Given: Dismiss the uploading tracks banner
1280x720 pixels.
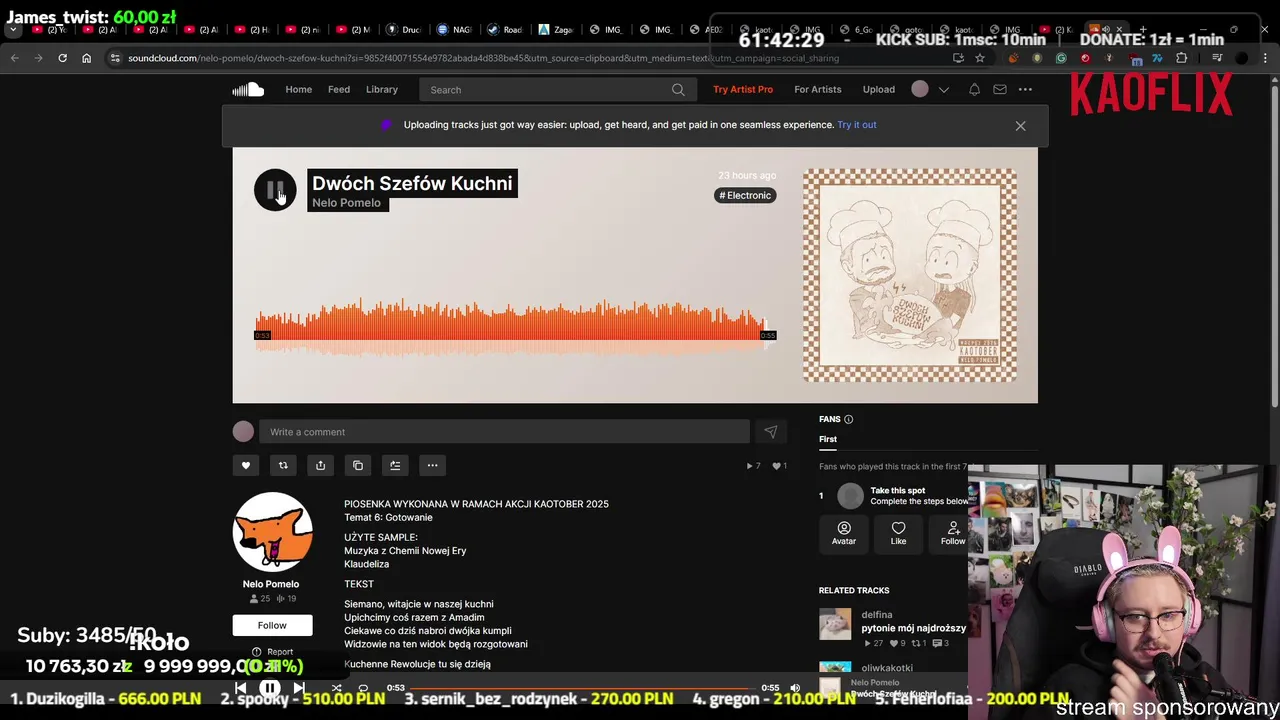Looking at the screenshot, I should pyautogui.click(x=1020, y=126).
